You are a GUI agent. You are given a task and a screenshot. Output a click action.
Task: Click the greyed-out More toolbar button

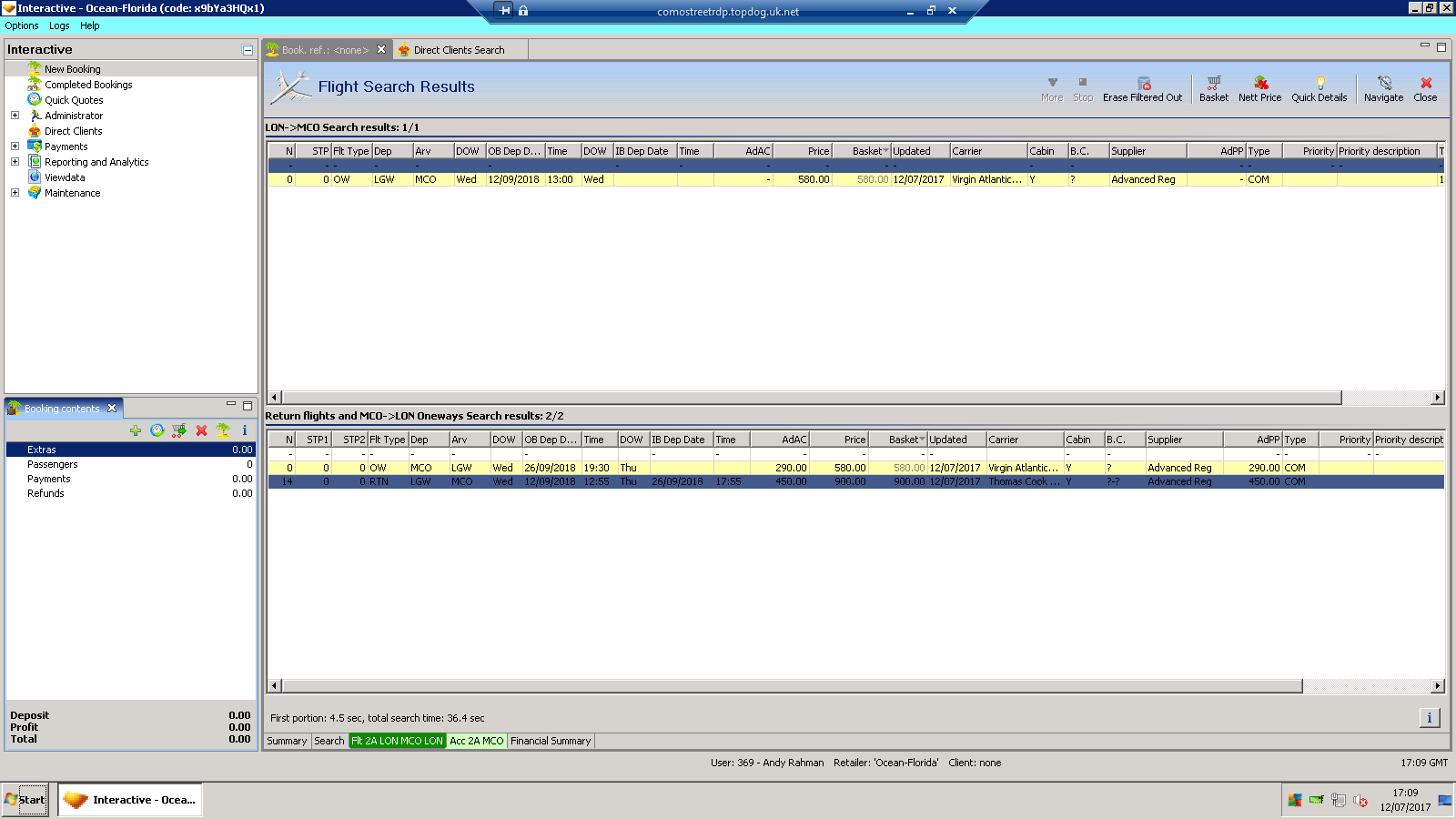[1052, 89]
